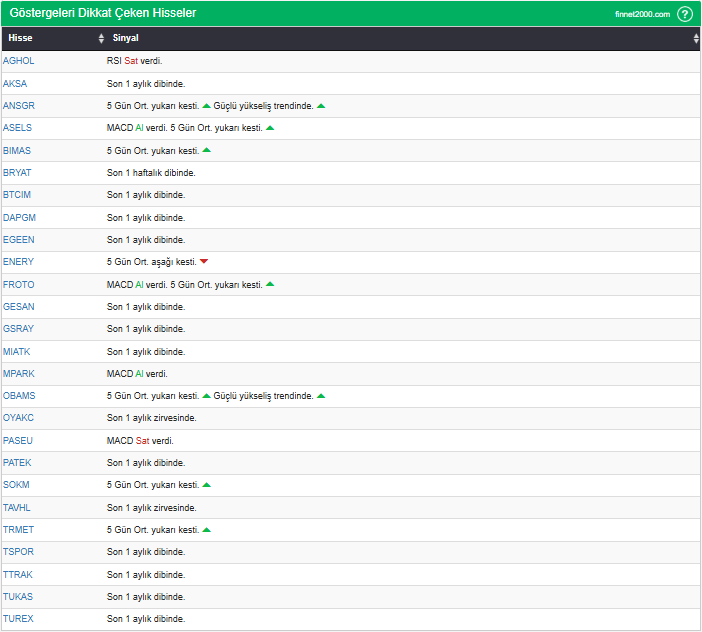Open the PASEU stock link
702x632 pixels.
[x=18, y=441]
